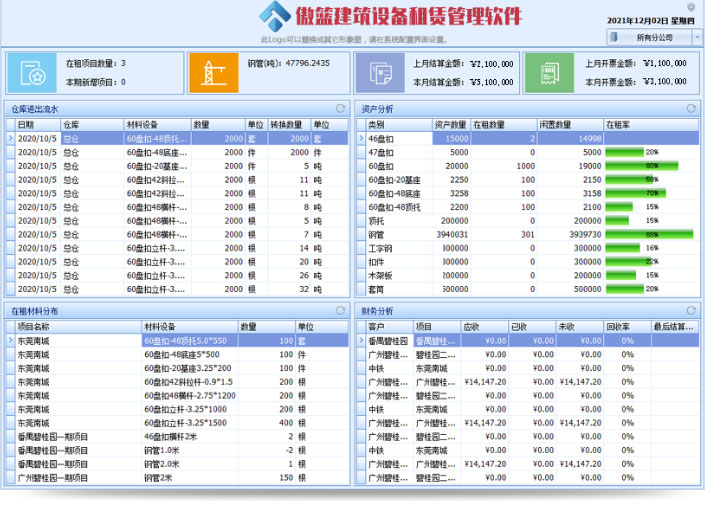Refresh the 财务分析 panel
Viewport: 705px width, 505px height.
pos(690,311)
